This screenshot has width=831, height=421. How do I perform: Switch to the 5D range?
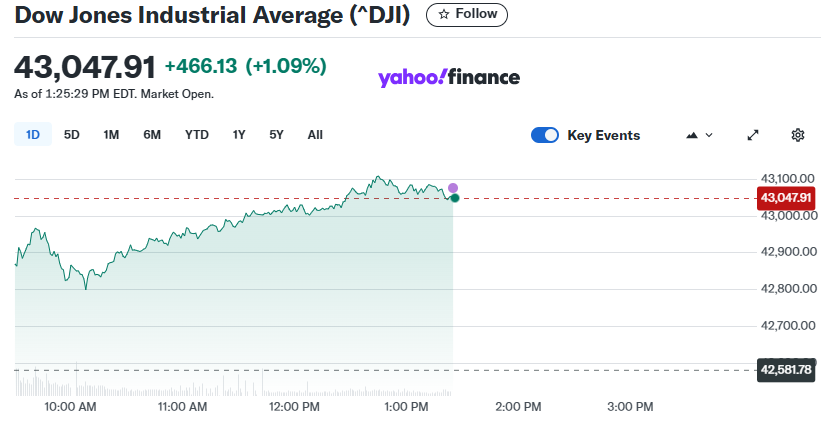coord(72,135)
